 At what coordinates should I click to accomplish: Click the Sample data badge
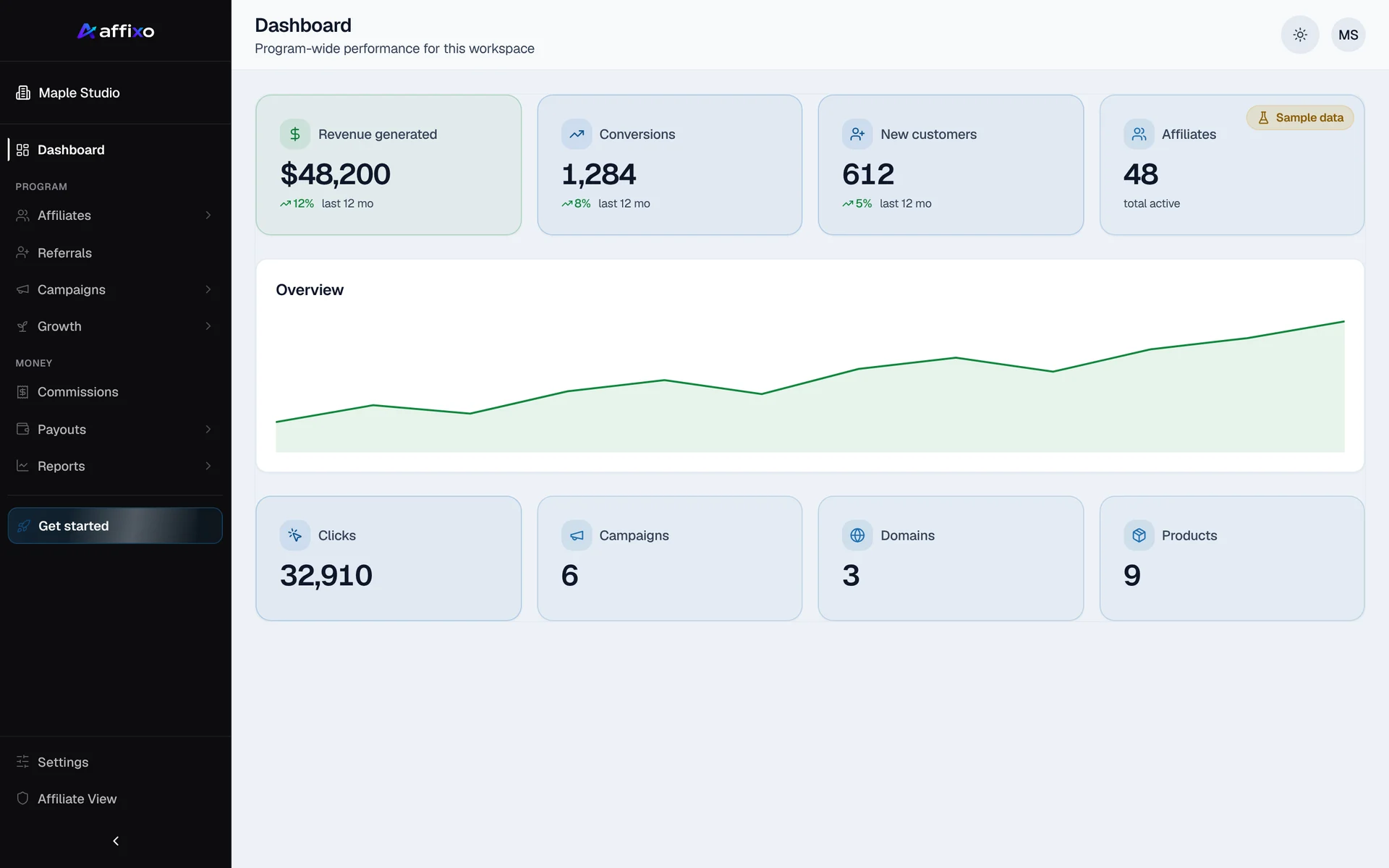(x=1300, y=118)
